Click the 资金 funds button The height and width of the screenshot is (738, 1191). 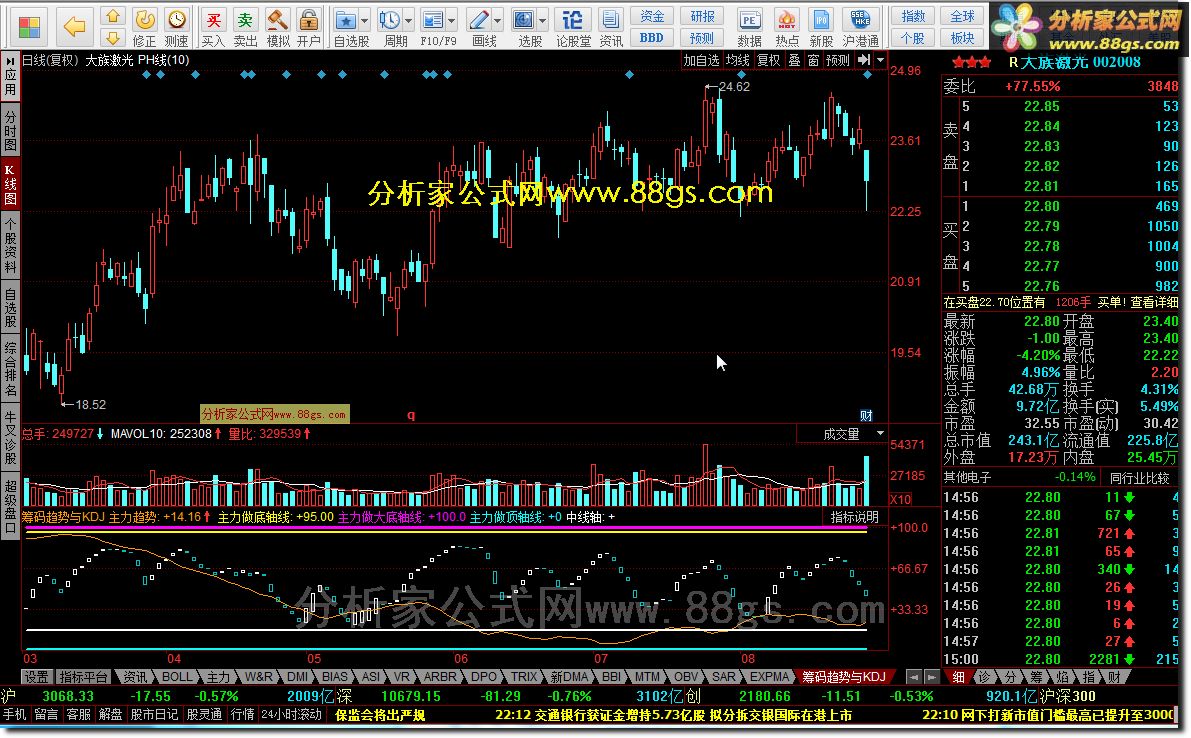coord(652,16)
